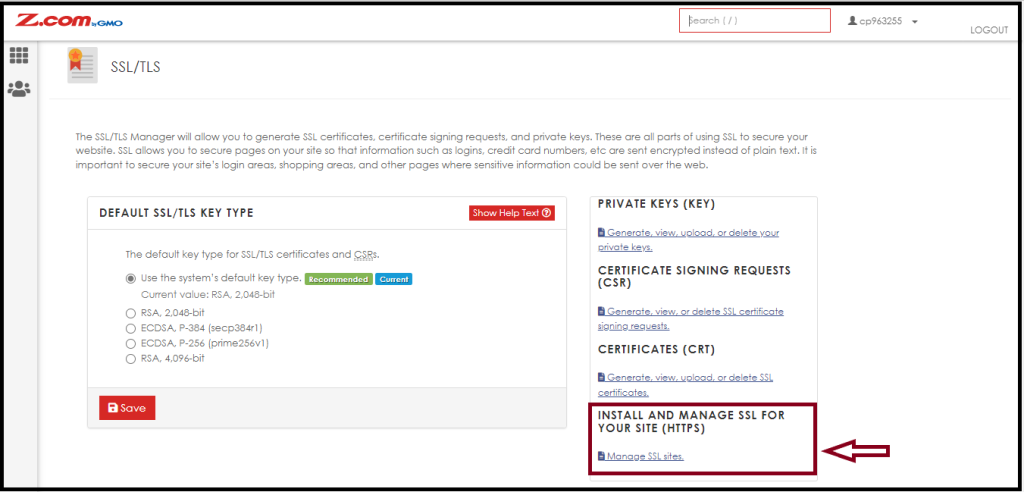Click the Recommended green badge
1024x492 pixels.
coord(338,279)
